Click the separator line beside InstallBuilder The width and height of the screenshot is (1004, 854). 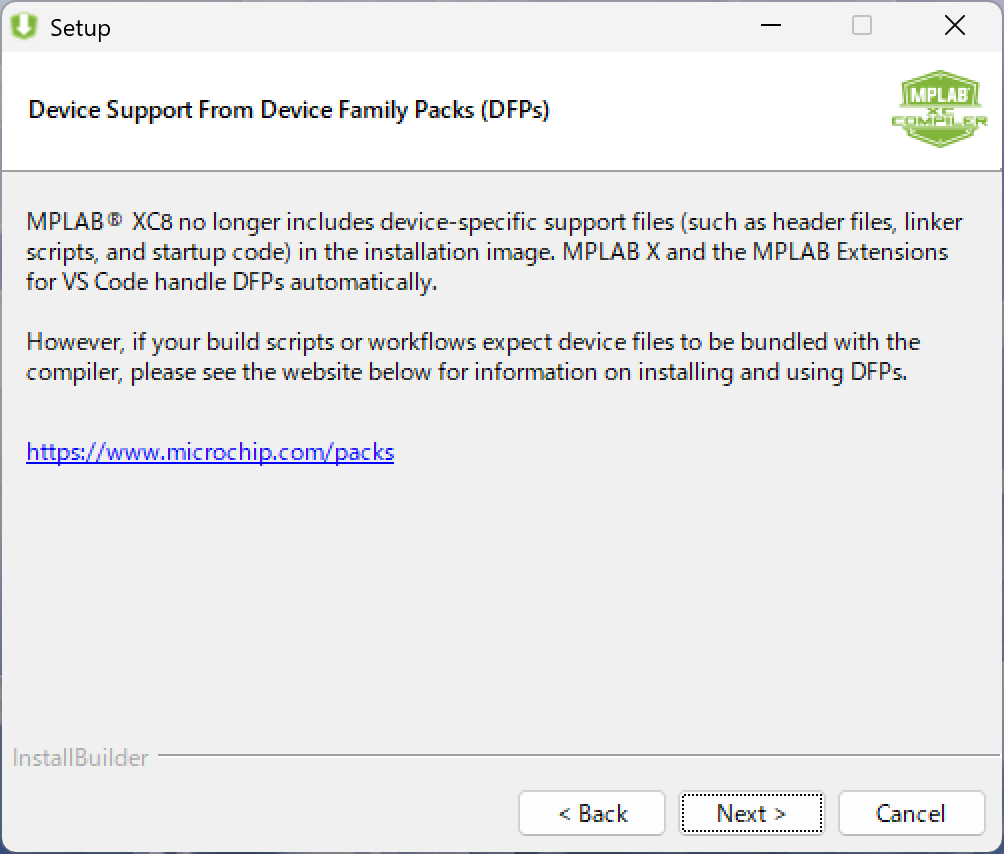[x=580, y=755]
